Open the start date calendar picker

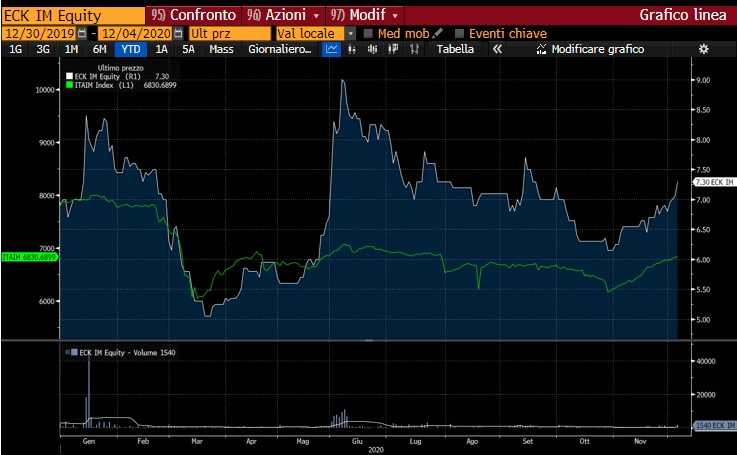82,33
